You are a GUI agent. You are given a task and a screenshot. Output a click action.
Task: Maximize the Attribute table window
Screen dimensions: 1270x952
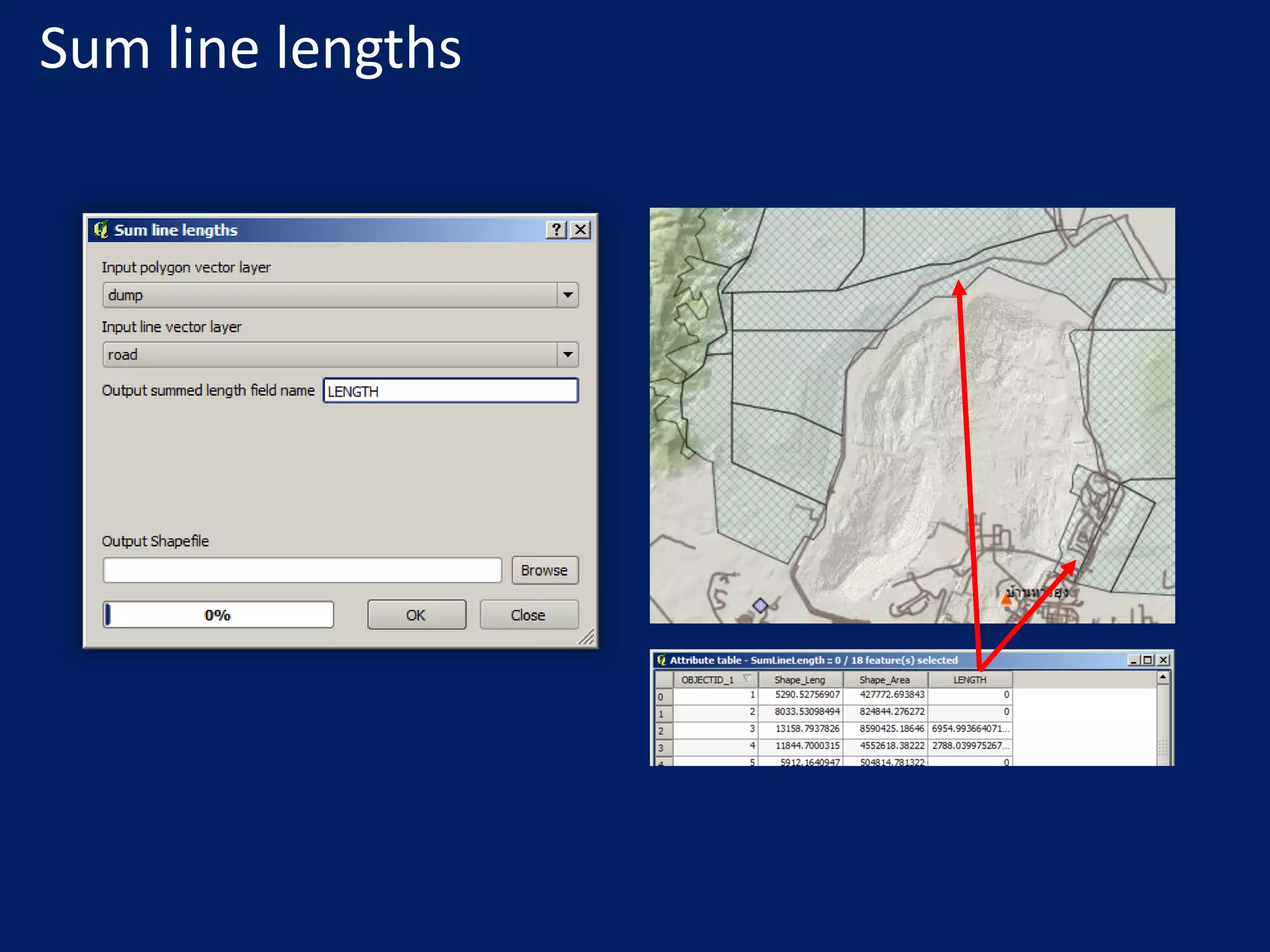tap(1148, 661)
